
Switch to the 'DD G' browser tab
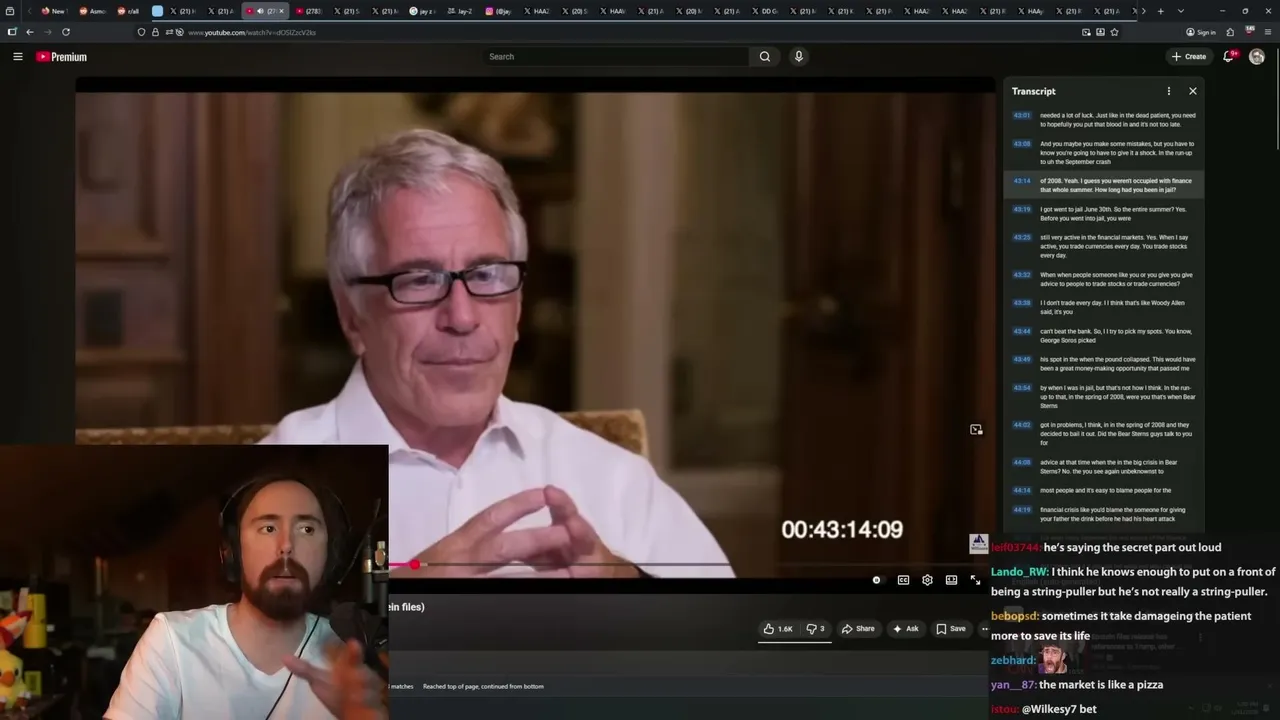765,11
